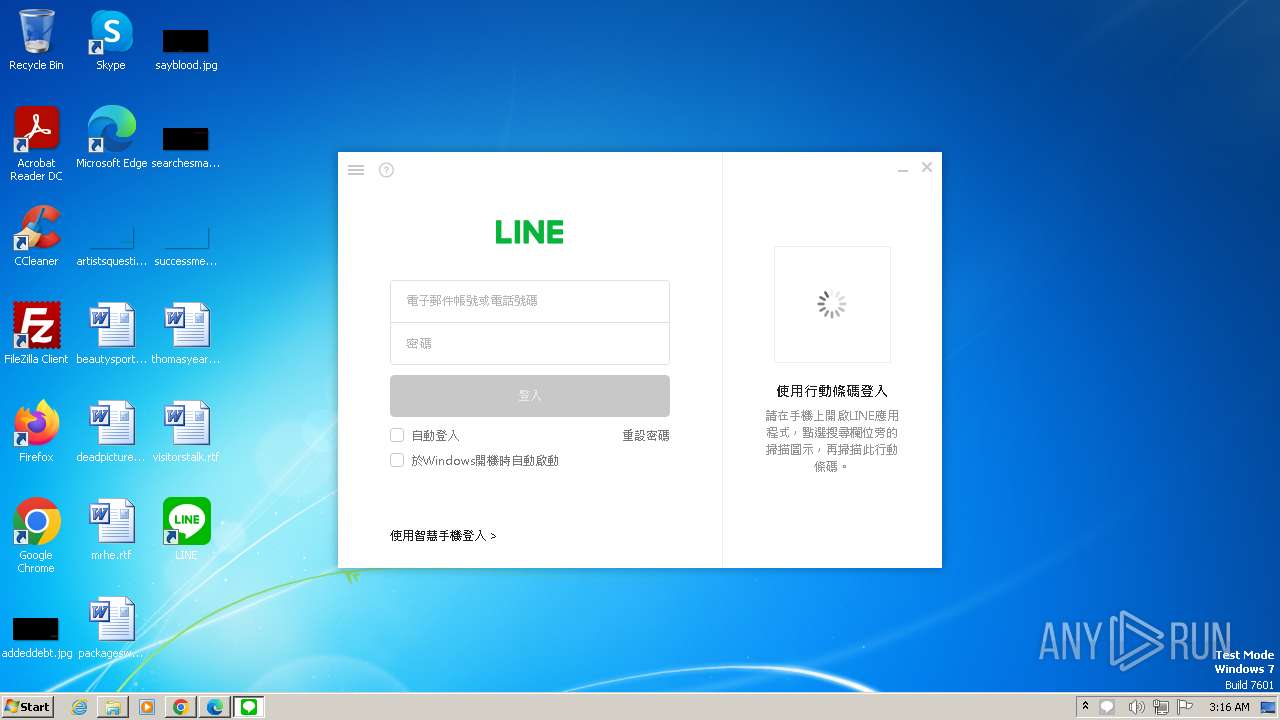Screen dimensions: 1280x720
Task: Select the beautysport... Word document
Action: pos(111,334)
